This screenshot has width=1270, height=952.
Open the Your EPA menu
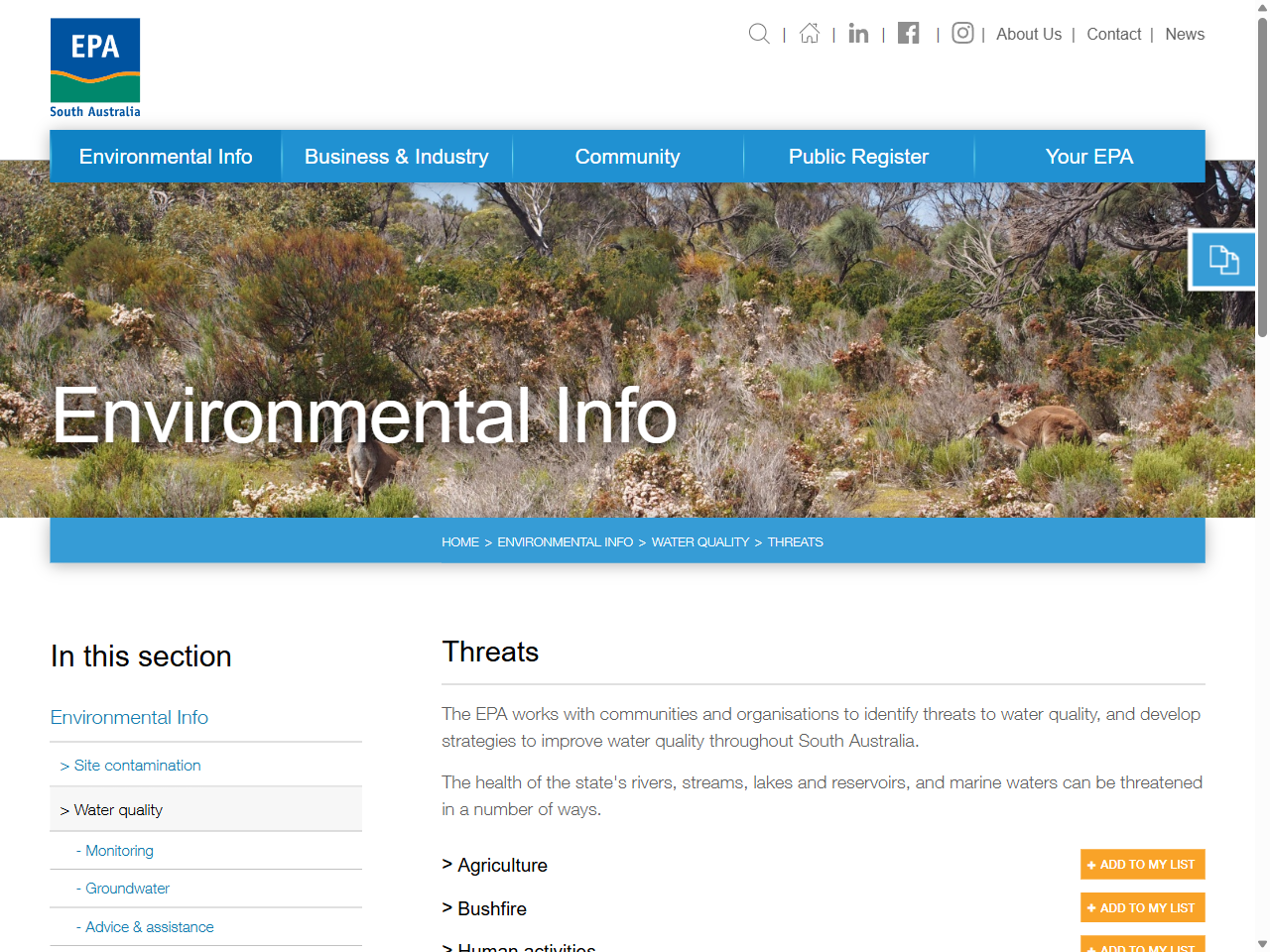pos(1088,156)
